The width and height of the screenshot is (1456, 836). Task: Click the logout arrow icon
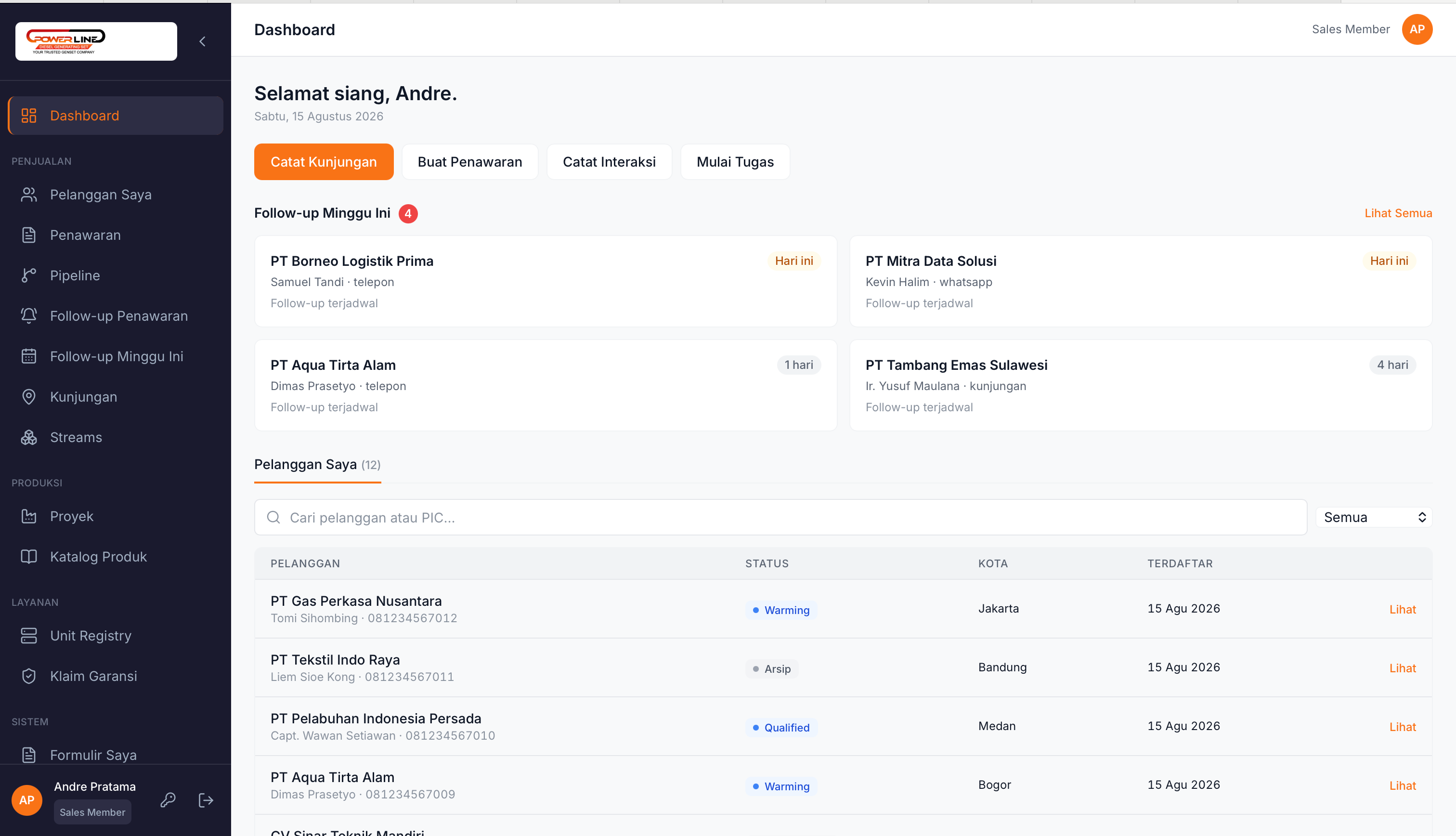206,800
